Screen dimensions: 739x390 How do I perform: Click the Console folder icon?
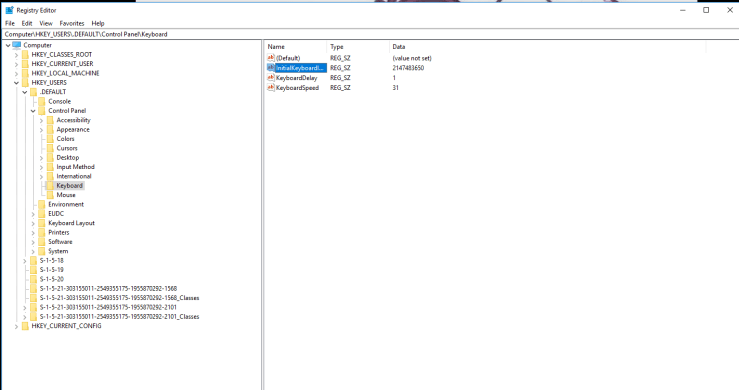click(x=42, y=101)
